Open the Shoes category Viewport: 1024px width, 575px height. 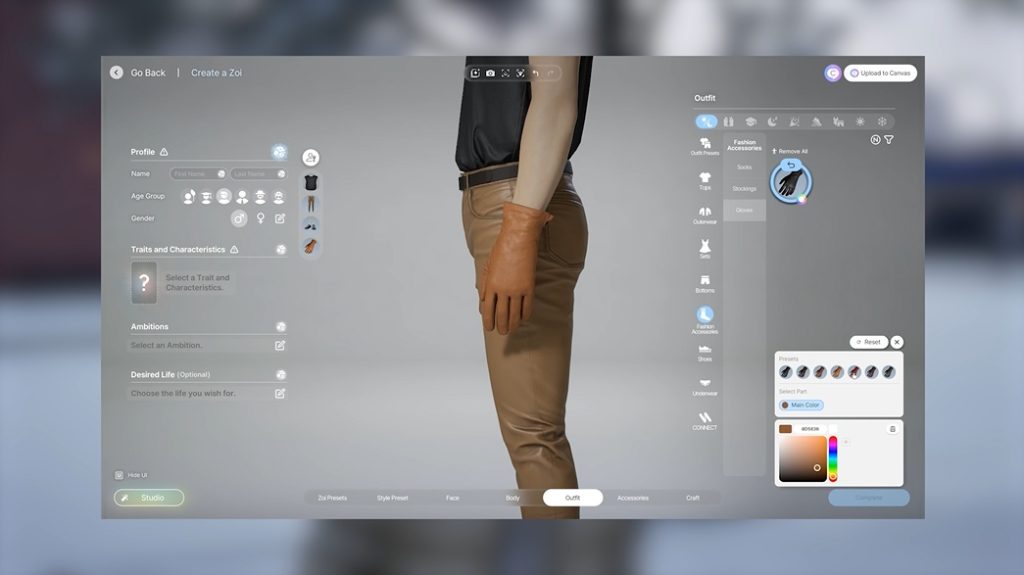point(705,352)
